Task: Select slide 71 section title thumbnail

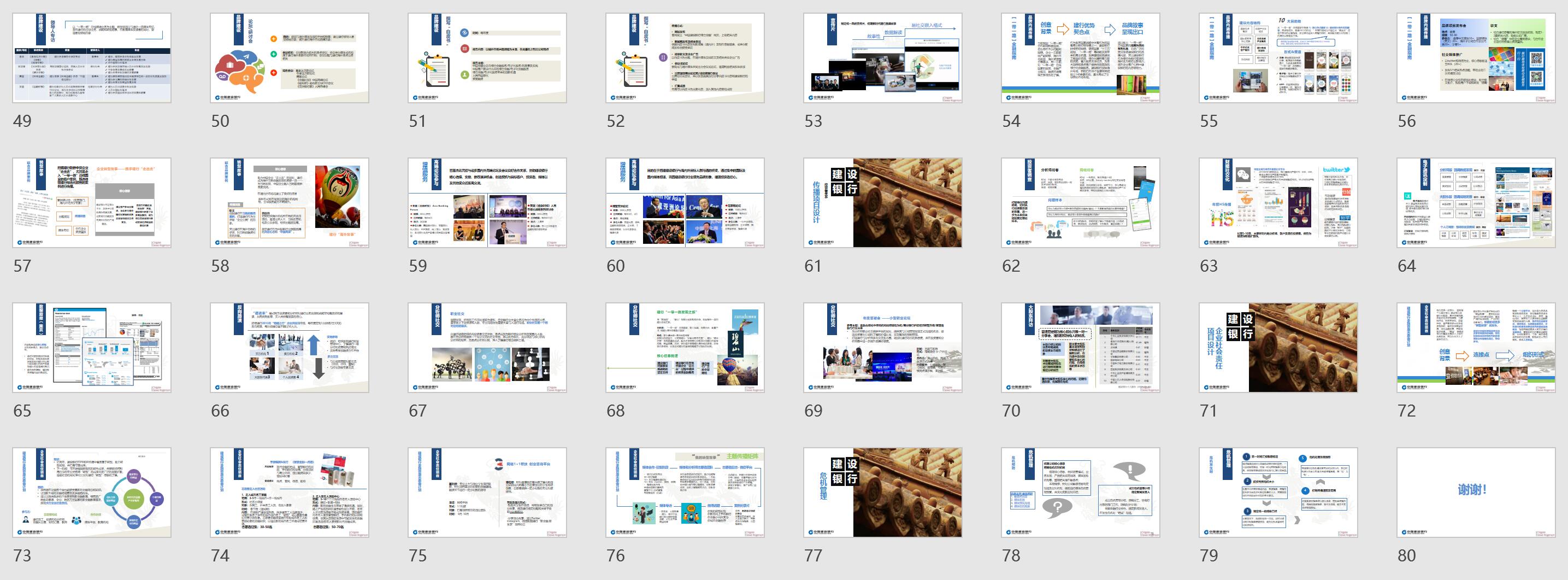Action: [x=1279, y=348]
